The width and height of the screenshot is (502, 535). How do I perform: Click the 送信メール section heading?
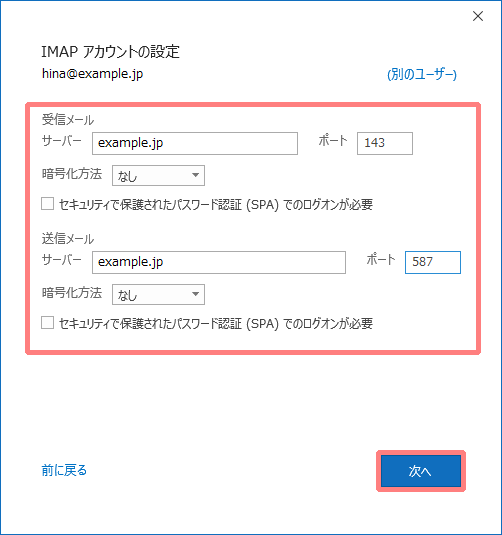coord(68,238)
